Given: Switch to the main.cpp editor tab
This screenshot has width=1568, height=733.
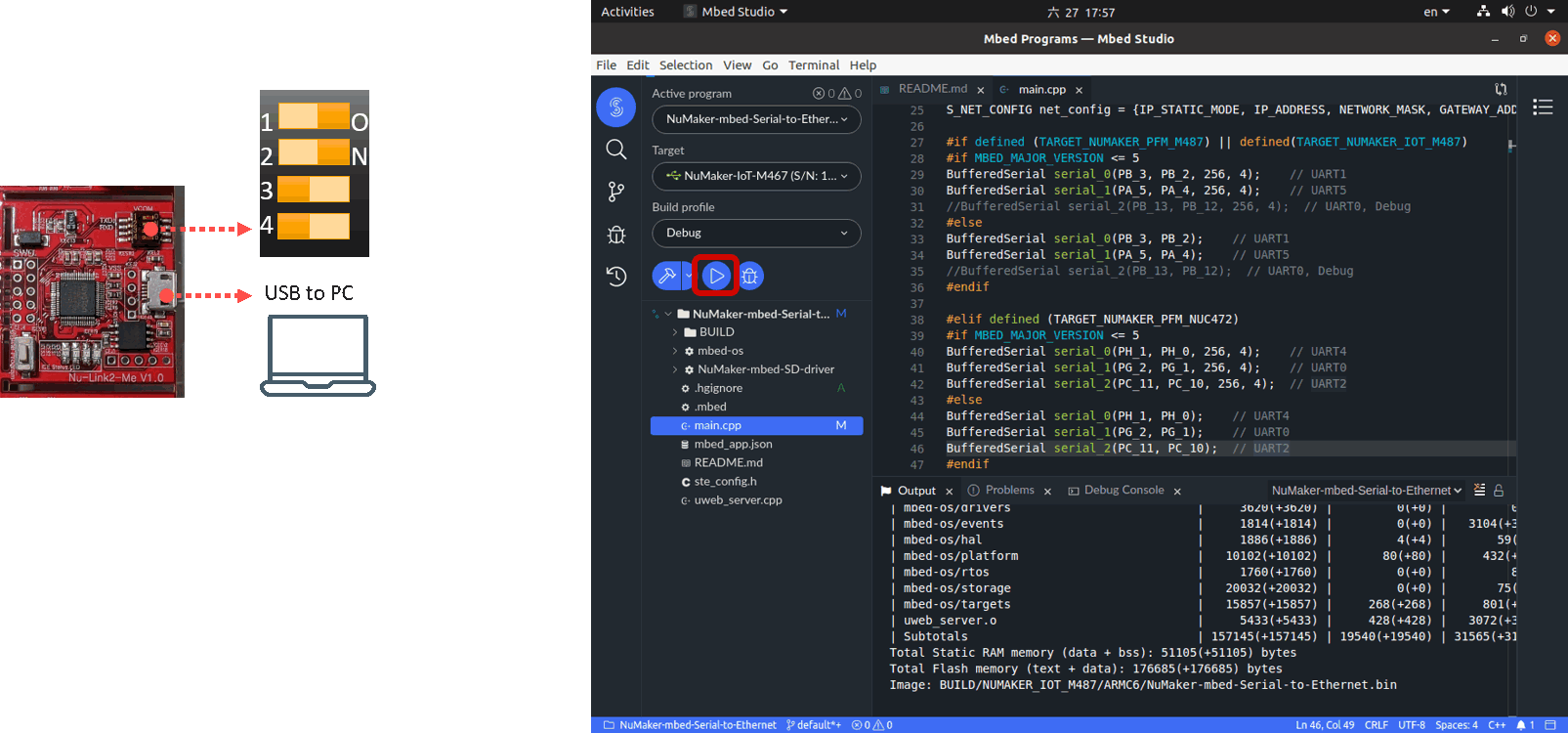Looking at the screenshot, I should [x=1042, y=89].
